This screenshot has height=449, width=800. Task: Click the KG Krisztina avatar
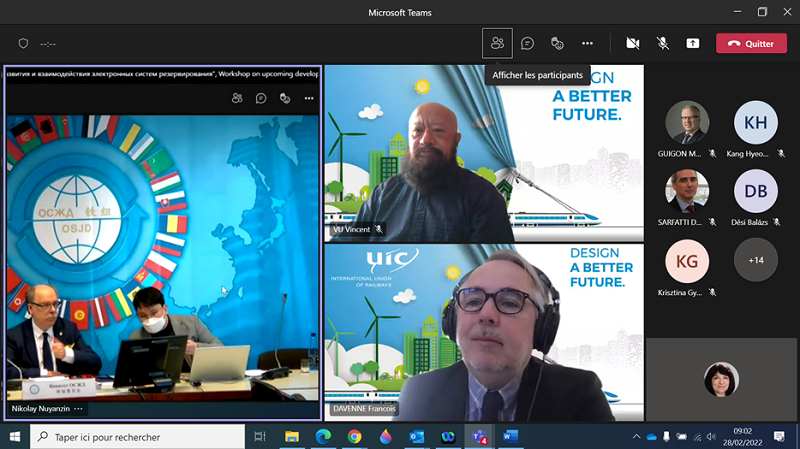click(687, 260)
